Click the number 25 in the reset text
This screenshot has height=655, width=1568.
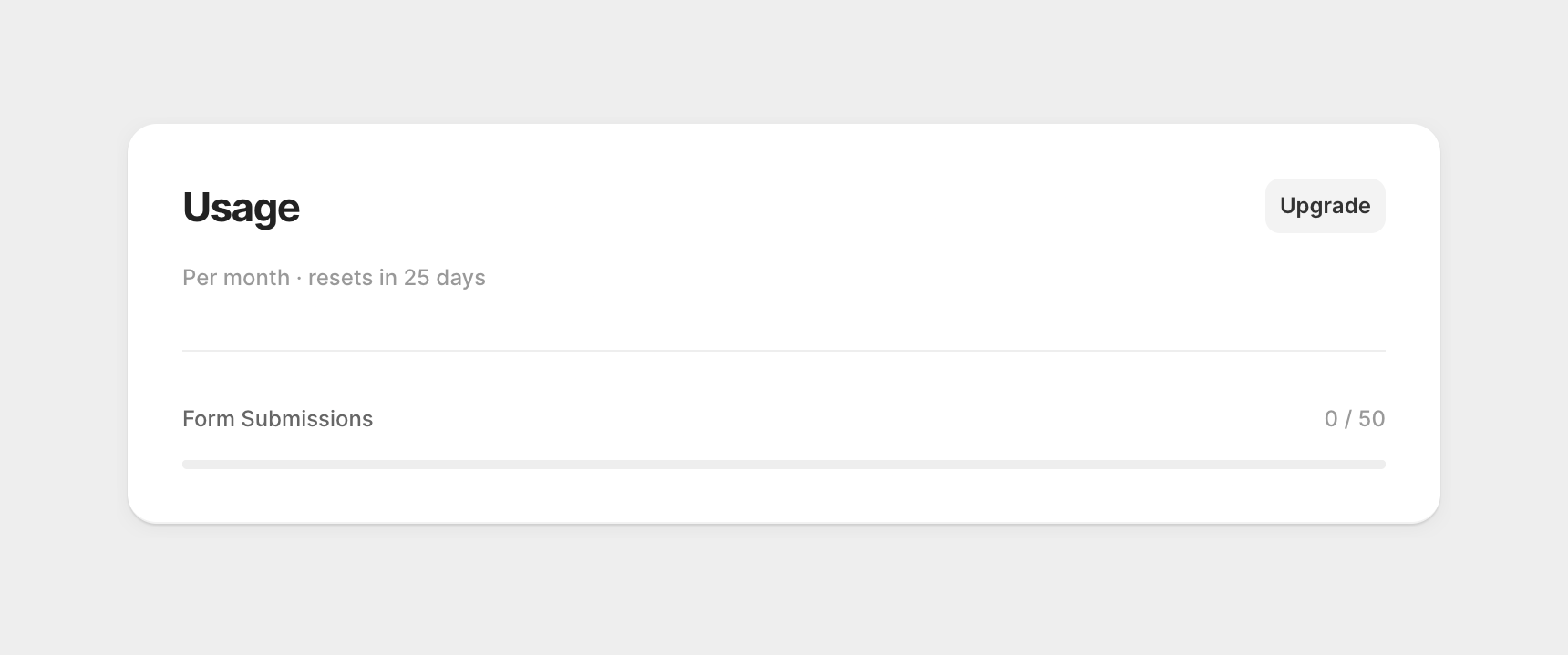[x=417, y=278]
